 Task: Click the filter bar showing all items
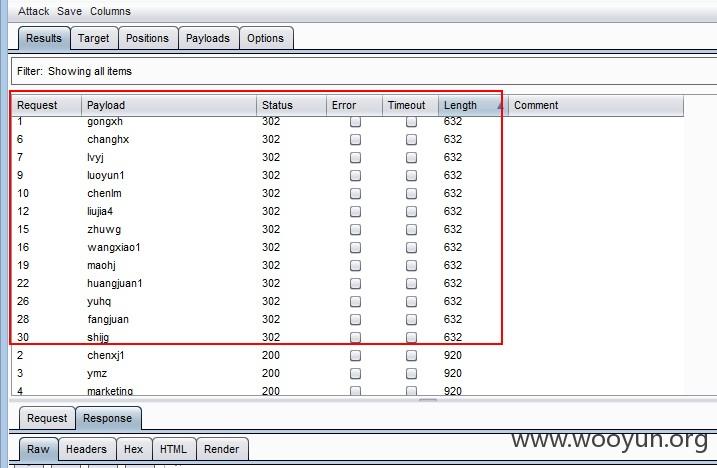point(364,71)
